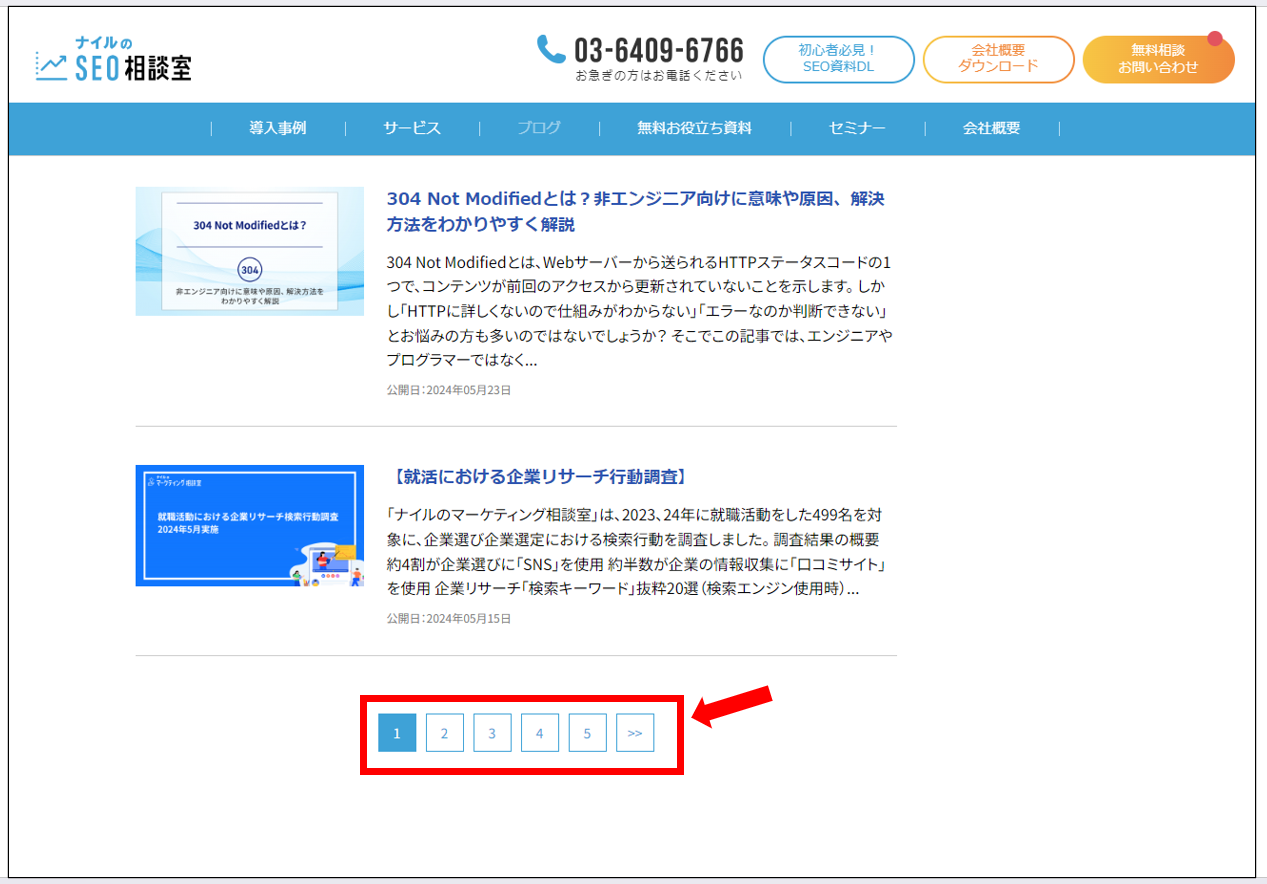Screen dimensions: 1267x884
Task: Go to pagination page 4
Action: (x=540, y=733)
